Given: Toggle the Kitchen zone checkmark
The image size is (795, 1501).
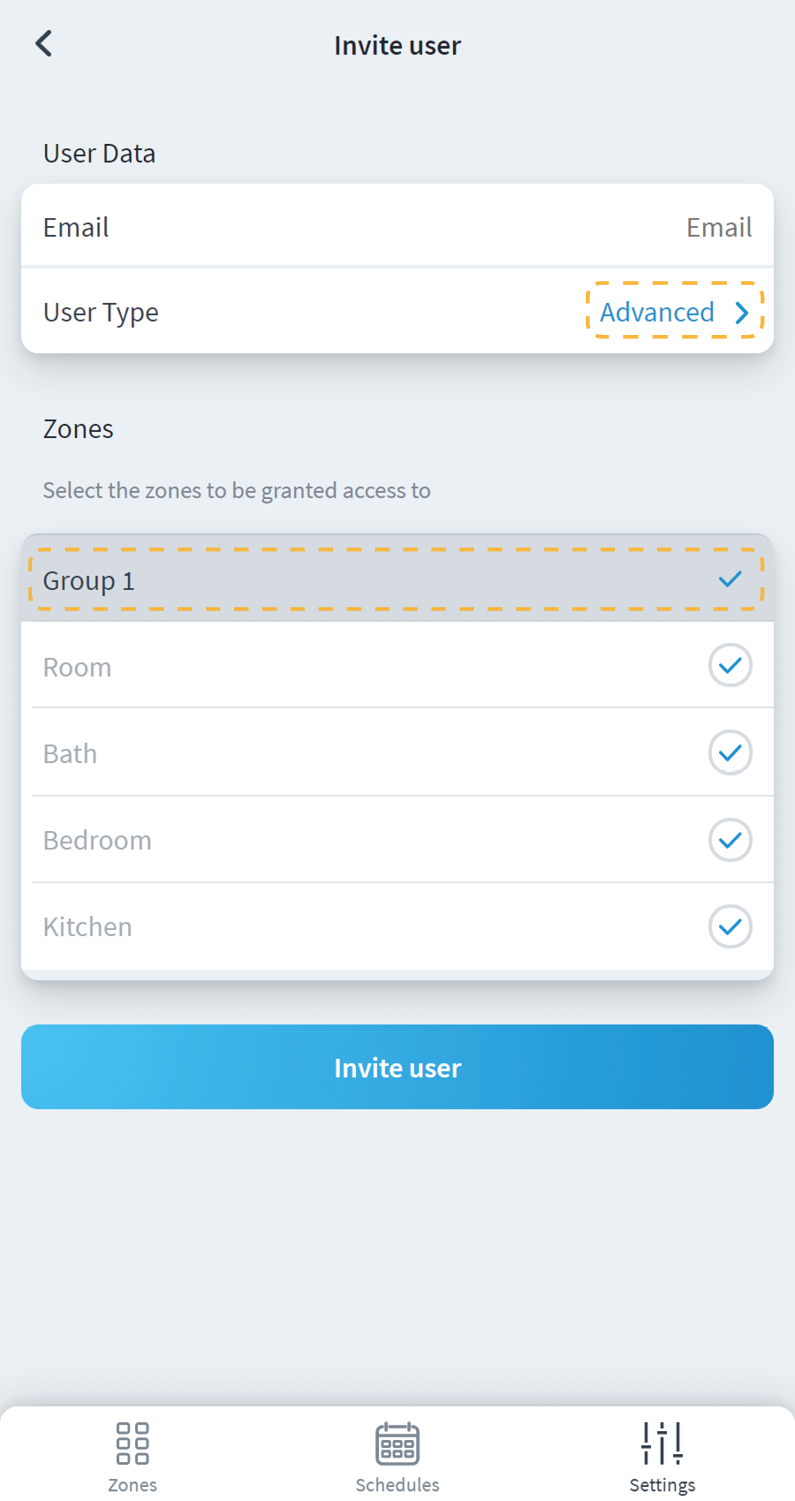Looking at the screenshot, I should [x=730, y=926].
